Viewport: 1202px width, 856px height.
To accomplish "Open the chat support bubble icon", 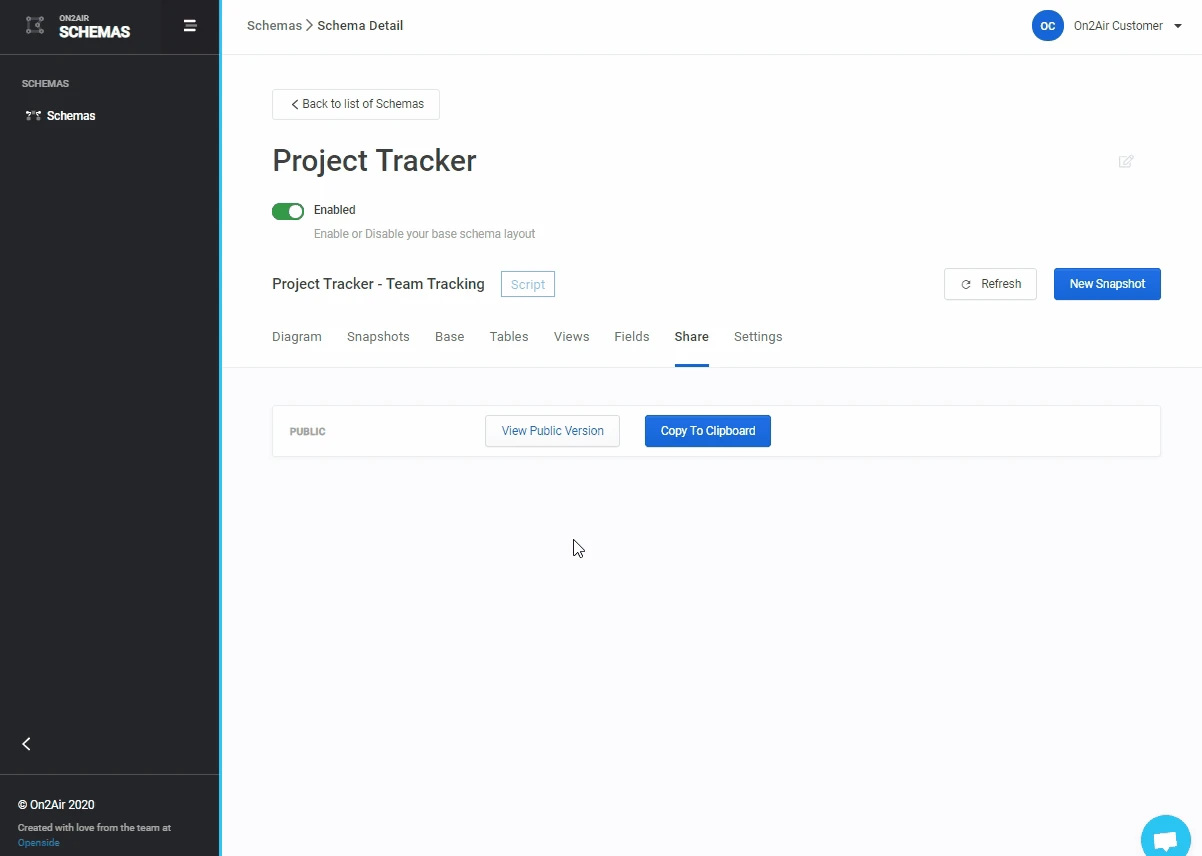I will pyautogui.click(x=1165, y=840).
